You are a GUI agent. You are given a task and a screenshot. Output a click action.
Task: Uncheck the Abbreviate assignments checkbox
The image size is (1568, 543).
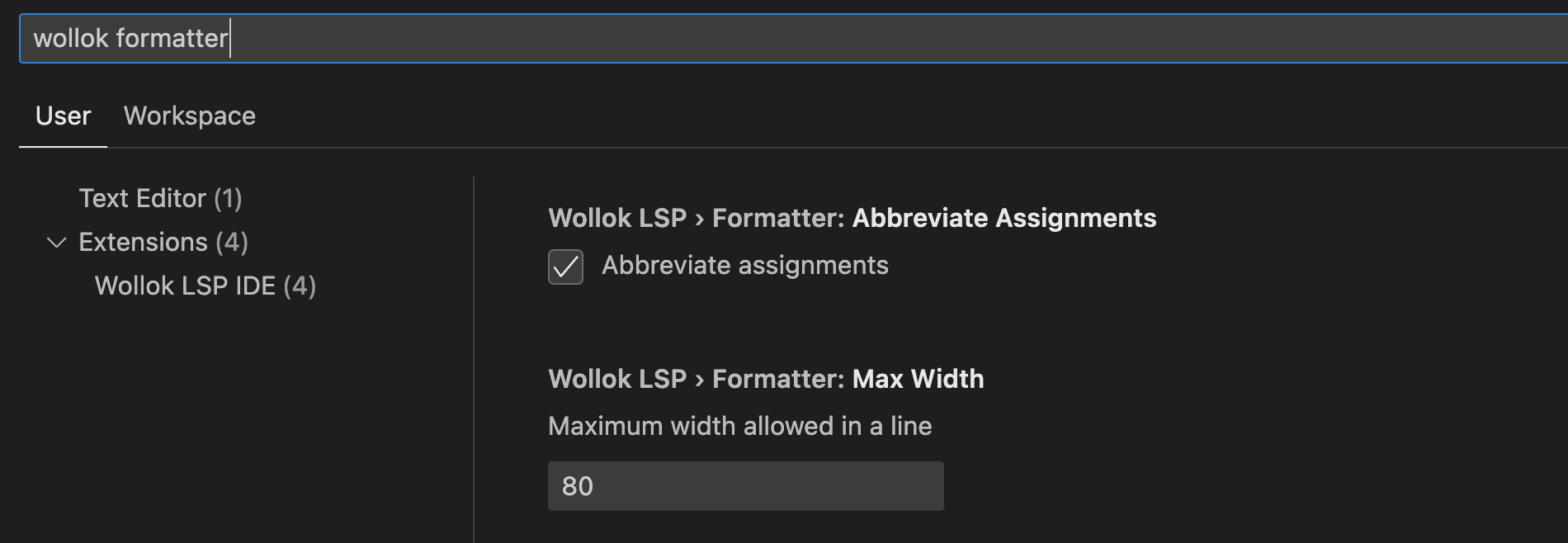pyautogui.click(x=565, y=267)
